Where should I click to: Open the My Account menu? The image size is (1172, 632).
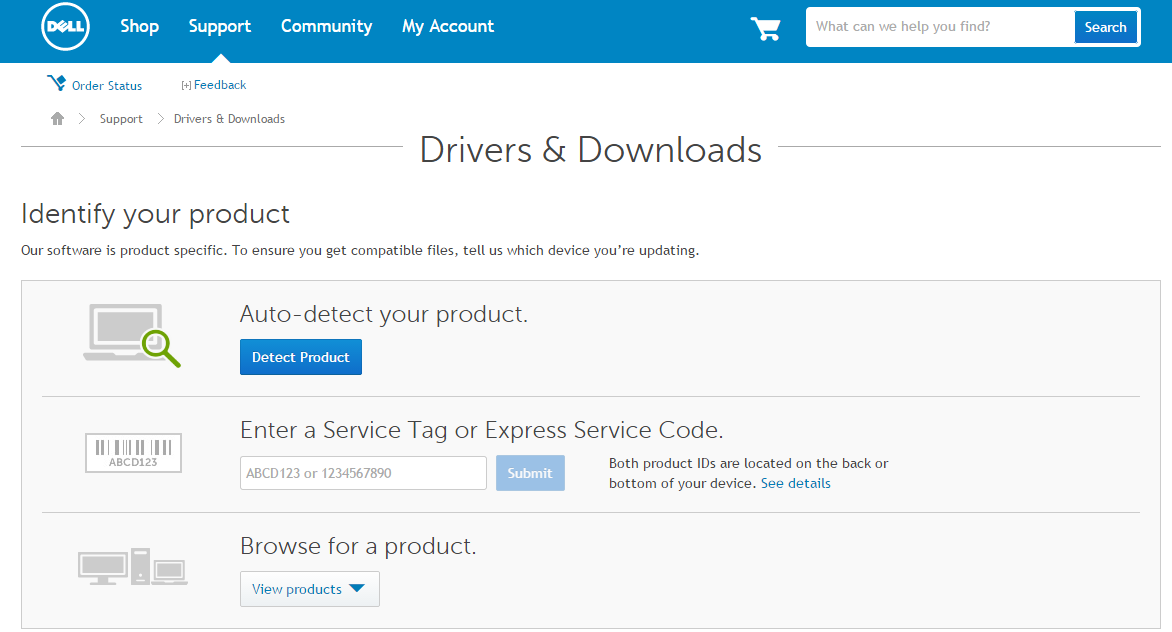click(448, 26)
